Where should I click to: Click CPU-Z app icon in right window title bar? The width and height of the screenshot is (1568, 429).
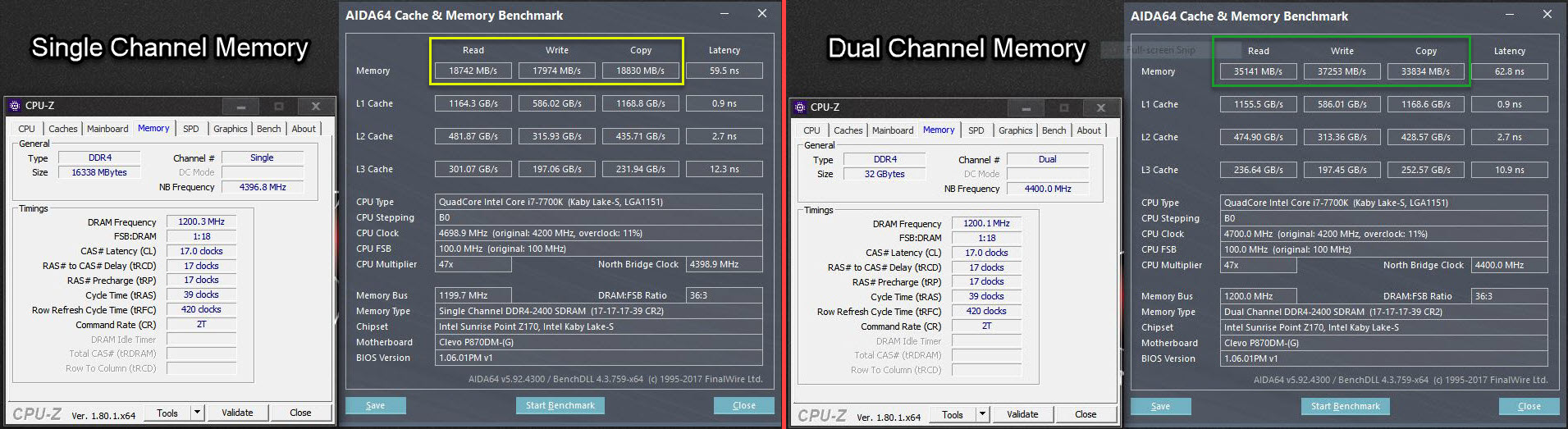800,107
